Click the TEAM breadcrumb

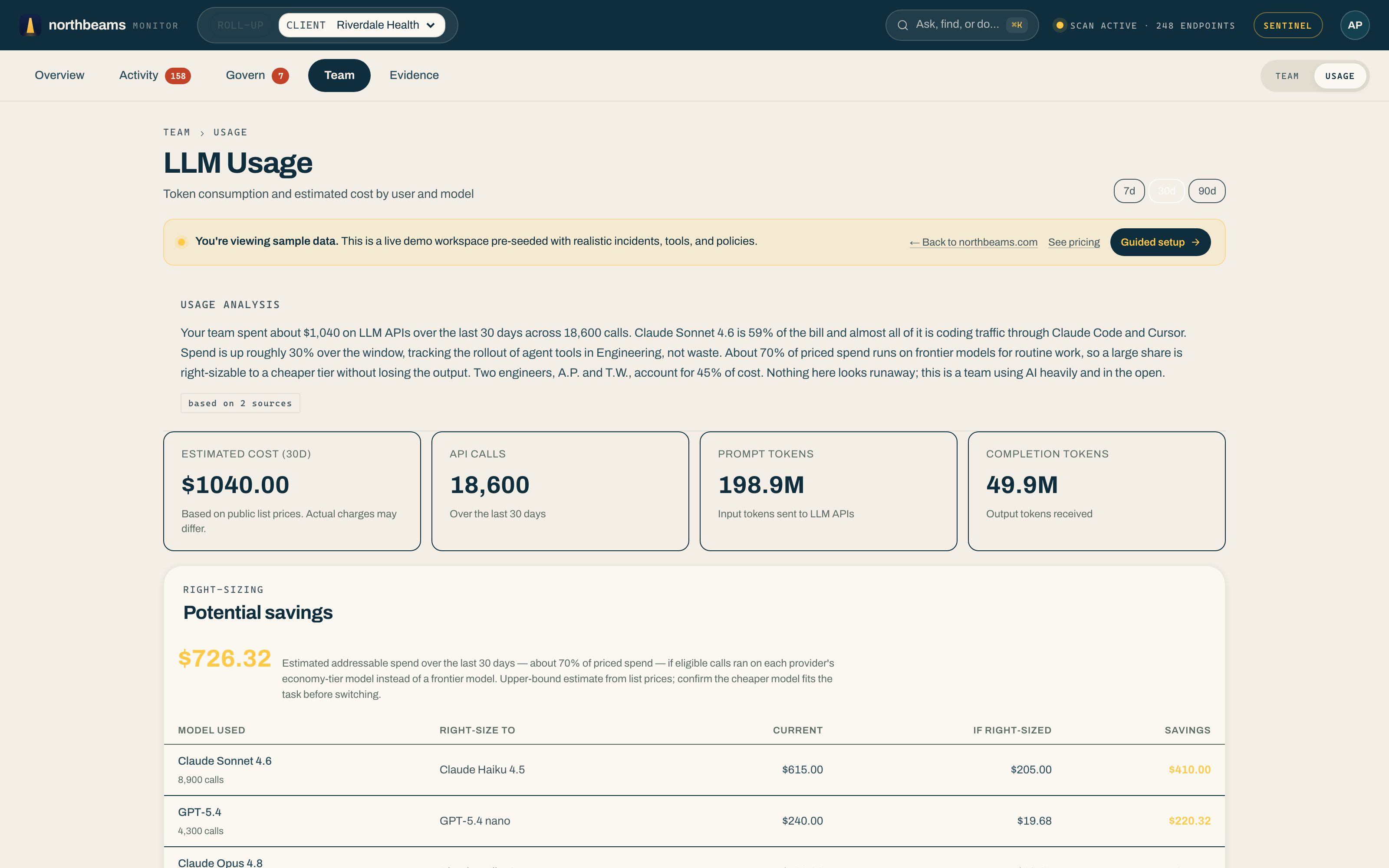click(177, 133)
